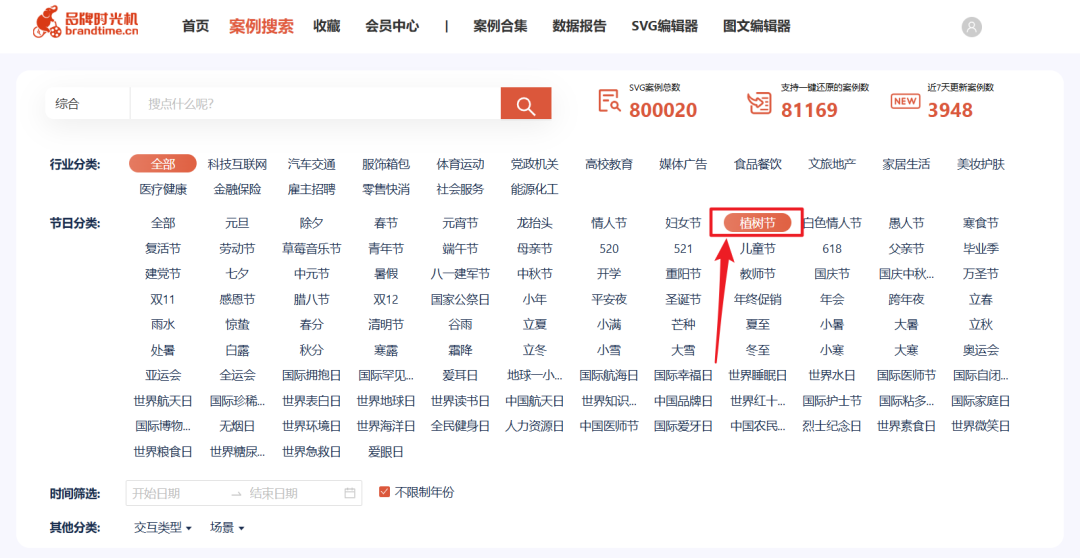The width and height of the screenshot is (1080, 558).
Task: Select the 奥运会 tag
Action: (x=981, y=350)
